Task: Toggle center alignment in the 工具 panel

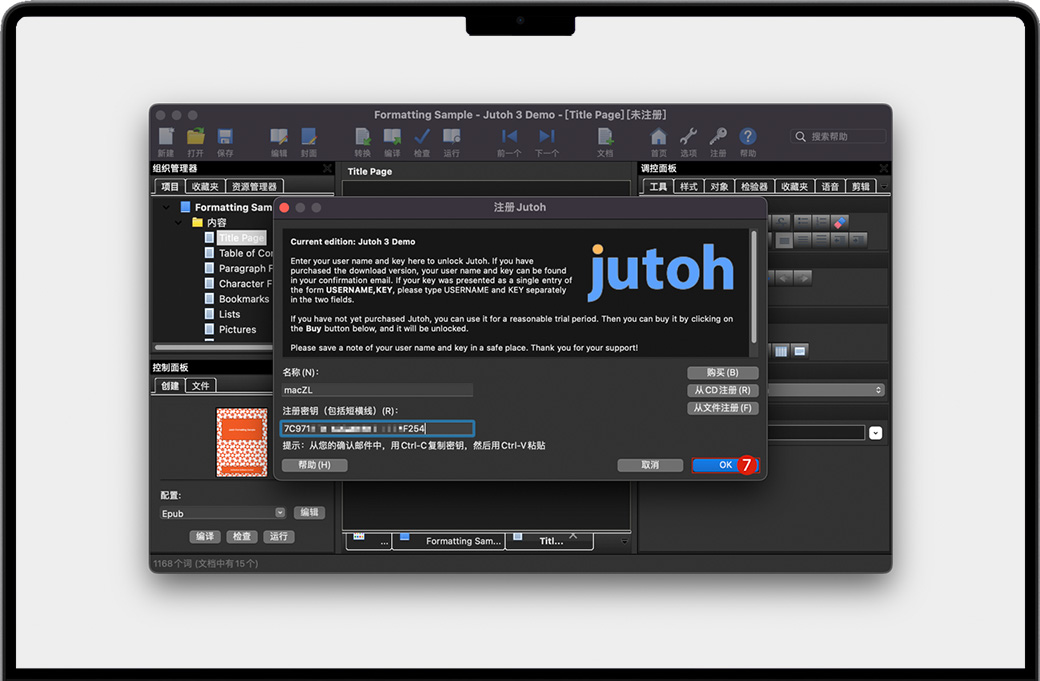Action: click(821, 240)
